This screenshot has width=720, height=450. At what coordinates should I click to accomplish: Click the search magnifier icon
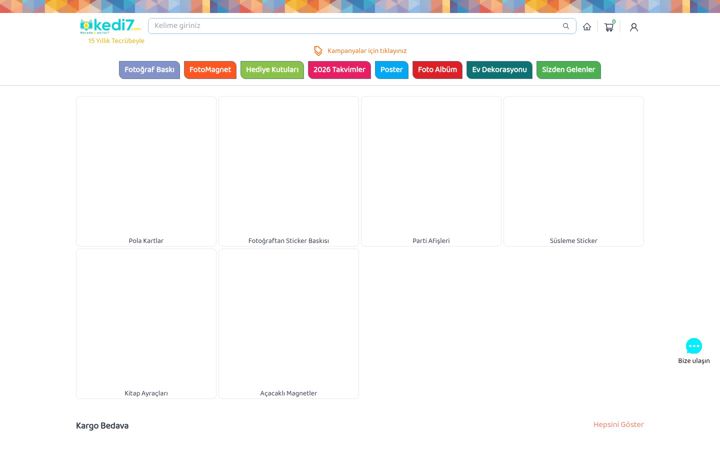[566, 26]
